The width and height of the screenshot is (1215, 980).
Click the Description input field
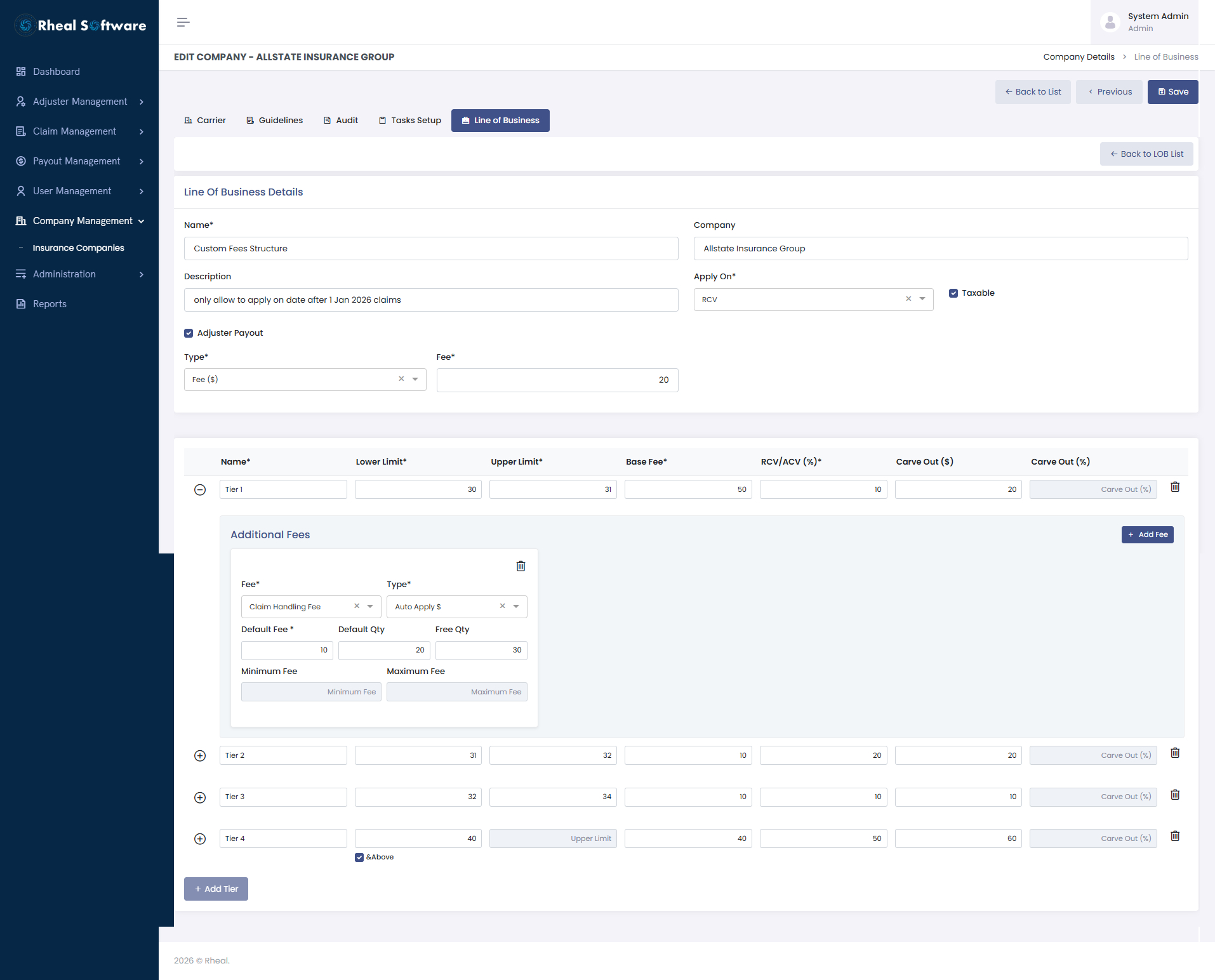431,300
